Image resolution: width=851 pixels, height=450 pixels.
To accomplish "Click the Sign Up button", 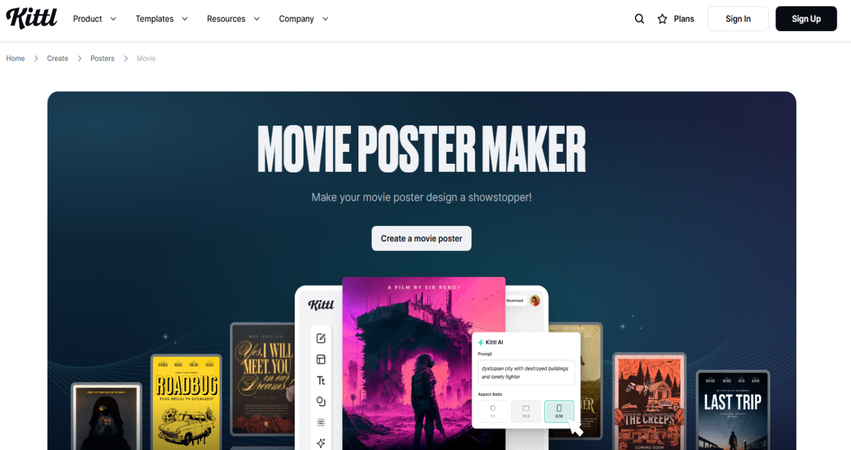I will pyautogui.click(x=806, y=19).
